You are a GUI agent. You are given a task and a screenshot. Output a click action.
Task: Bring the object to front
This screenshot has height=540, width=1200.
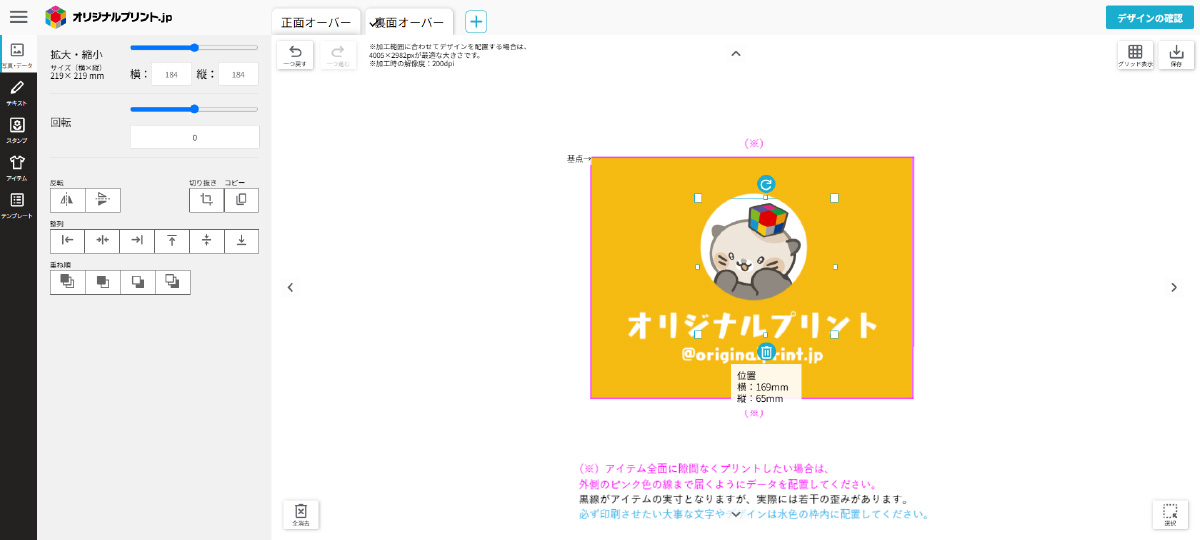click(68, 282)
